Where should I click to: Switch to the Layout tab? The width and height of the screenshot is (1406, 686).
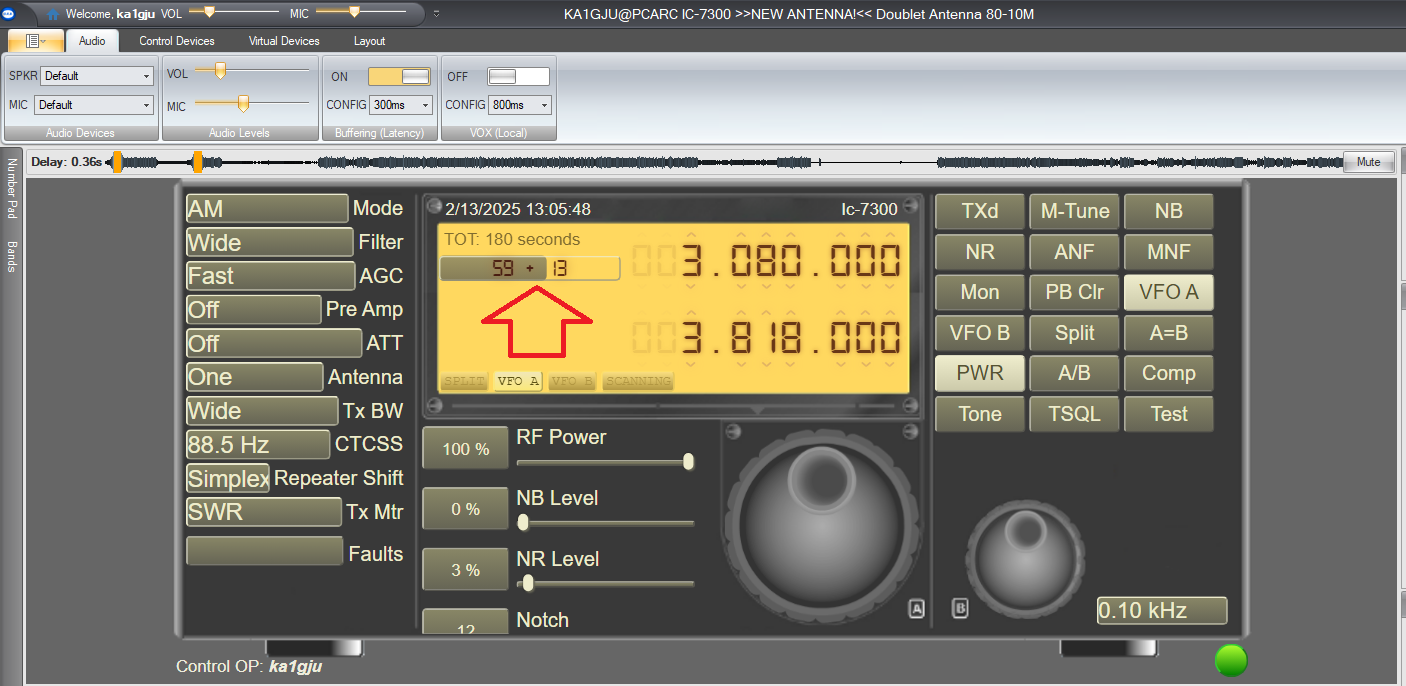(368, 40)
